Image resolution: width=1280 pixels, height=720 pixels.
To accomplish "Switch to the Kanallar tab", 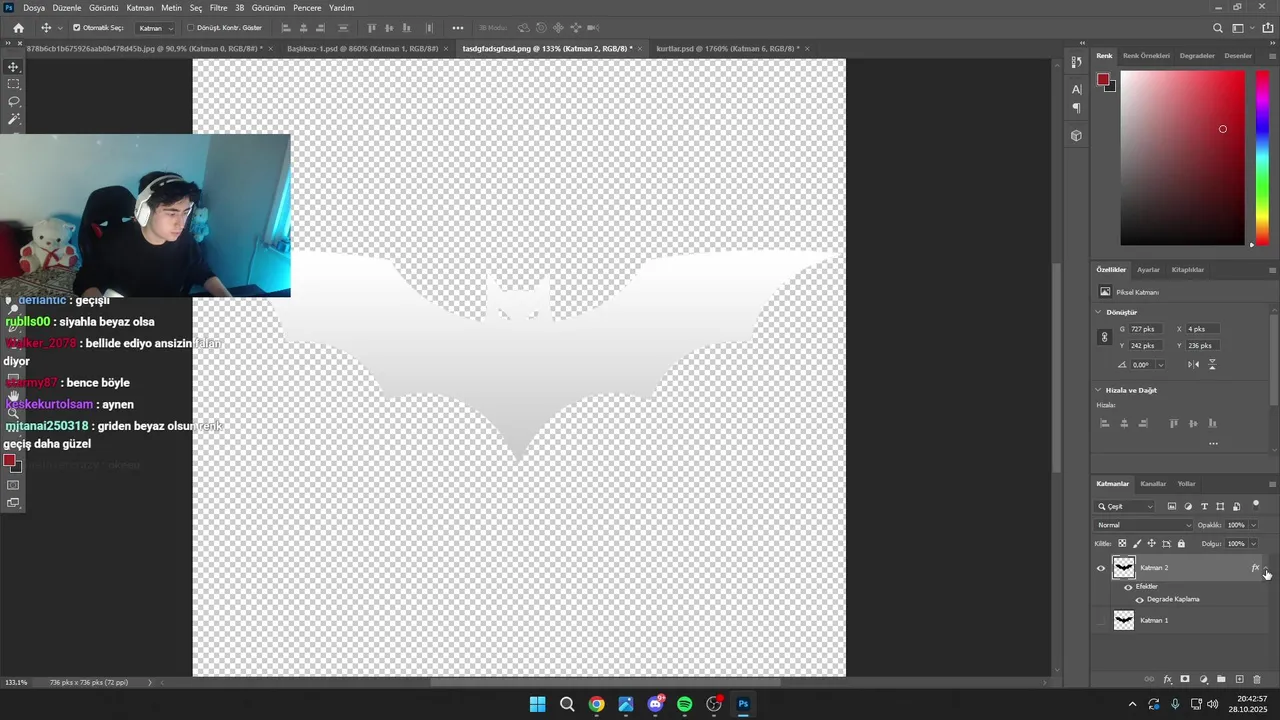I will pos(1153,484).
